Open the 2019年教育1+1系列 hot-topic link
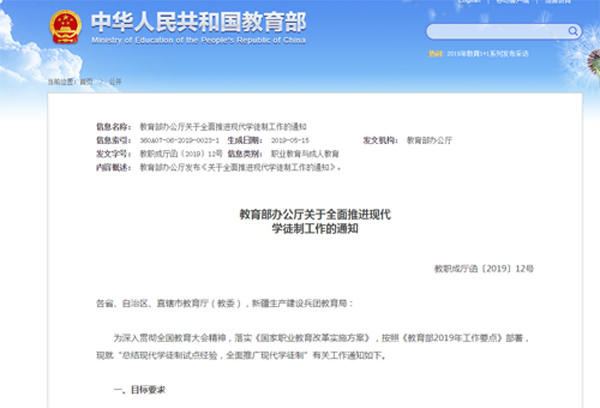Viewport: 600px width, 408px height. [488, 54]
